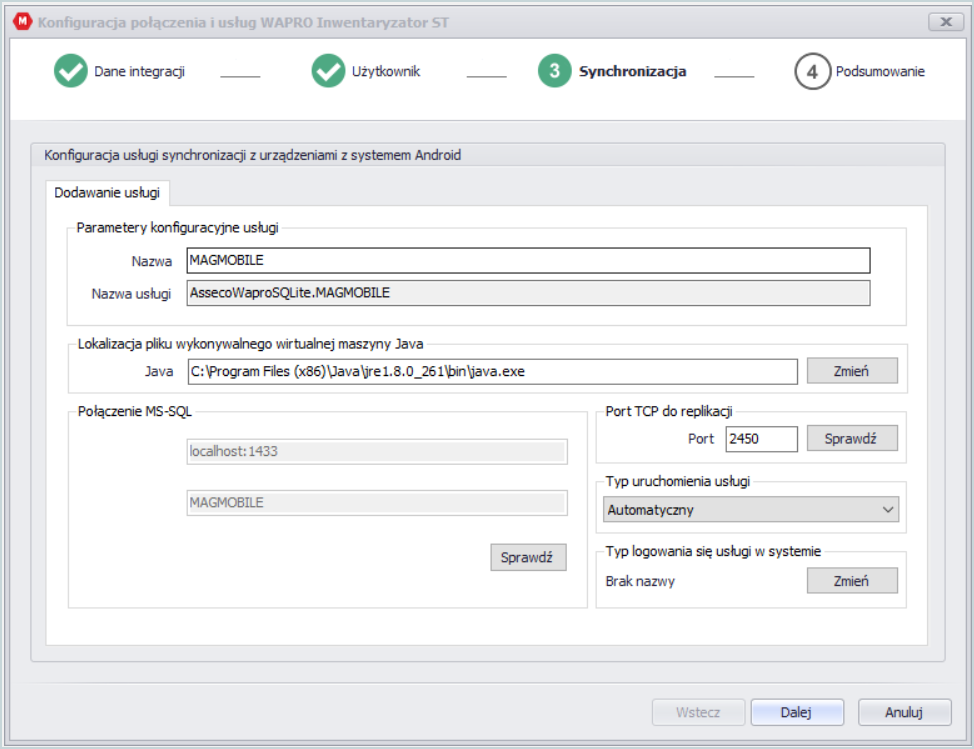Screen dimensions: 974x749
Task: Click the Konfiguracja usługi synchronizacji header text
Action: [x=252, y=155]
